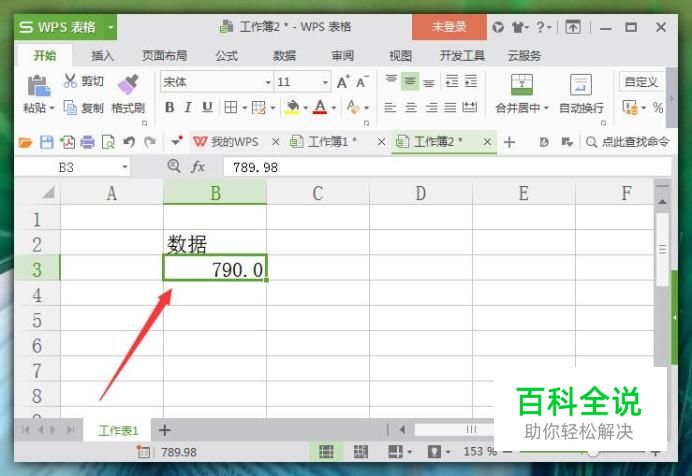The image size is (692, 476).
Task: Click the save floppy disk icon
Action: [x=47, y=142]
